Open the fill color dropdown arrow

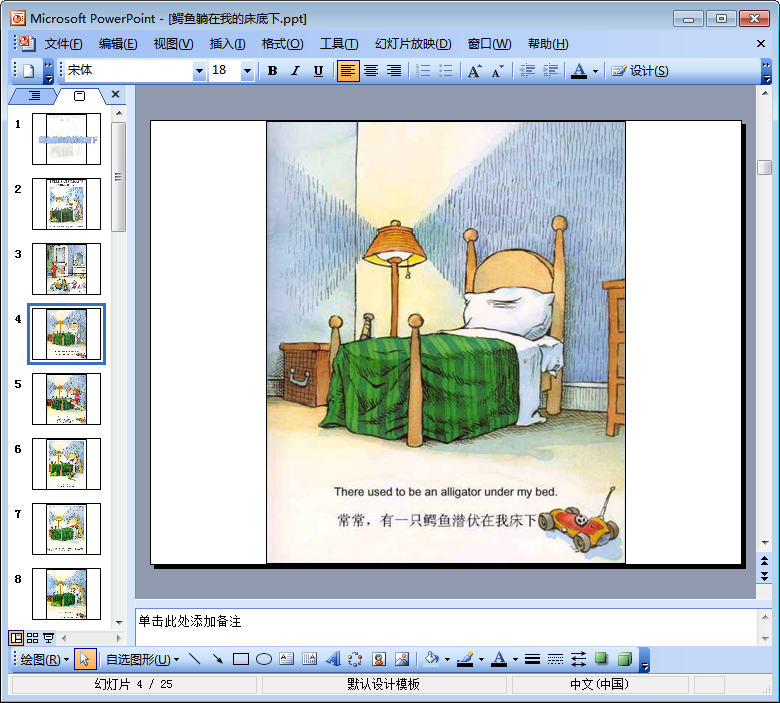tap(447, 660)
